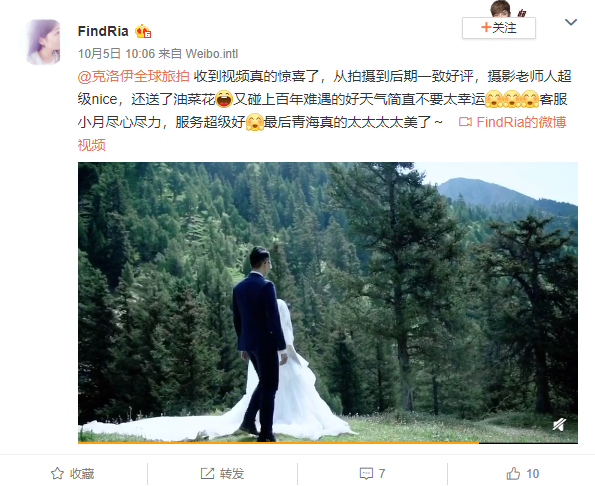Seek using the orange video progress bar
The width and height of the screenshot is (595, 486).
coord(328,442)
